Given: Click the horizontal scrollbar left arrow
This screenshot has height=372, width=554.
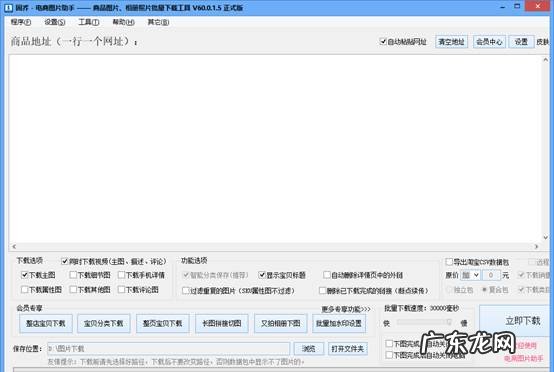Looking at the screenshot, I should coord(14,246).
